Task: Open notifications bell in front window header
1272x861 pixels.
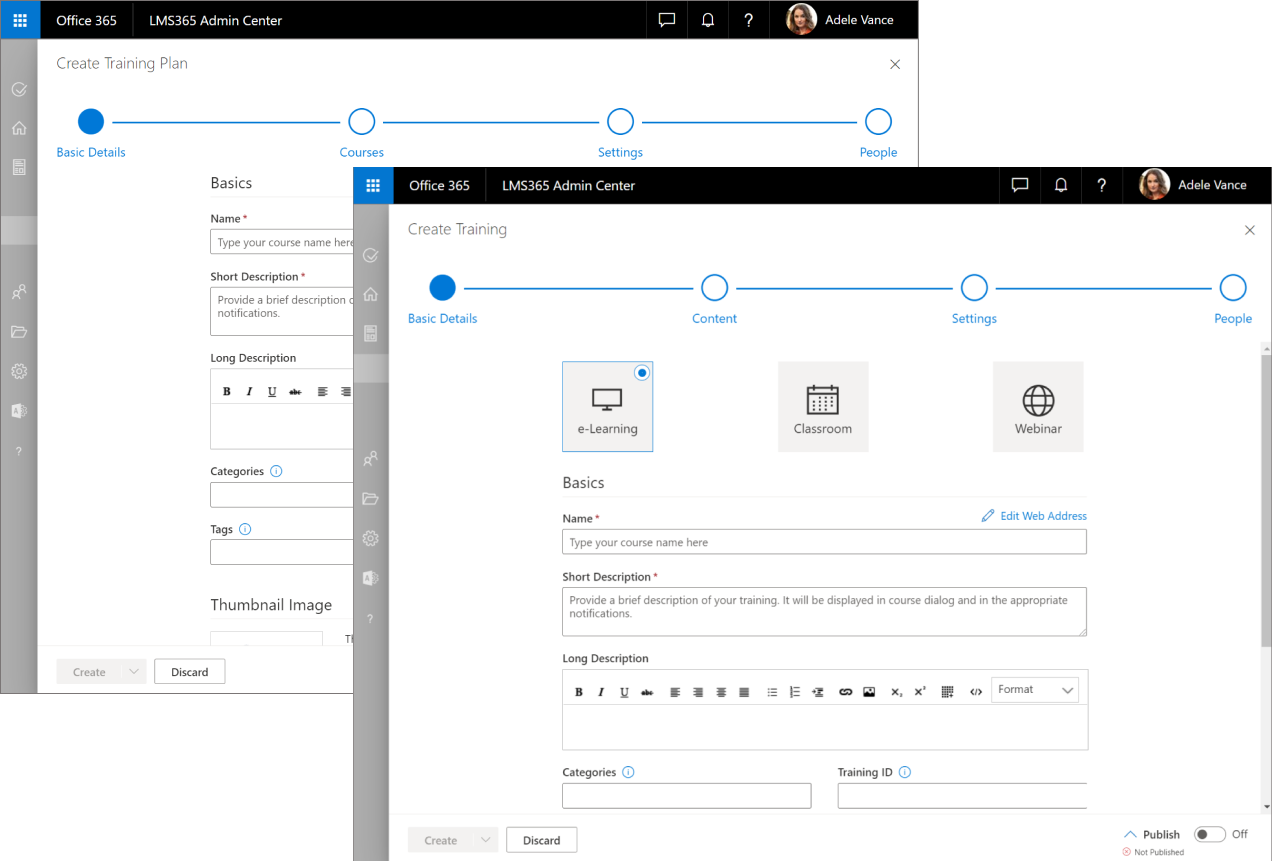Action: coord(1061,185)
